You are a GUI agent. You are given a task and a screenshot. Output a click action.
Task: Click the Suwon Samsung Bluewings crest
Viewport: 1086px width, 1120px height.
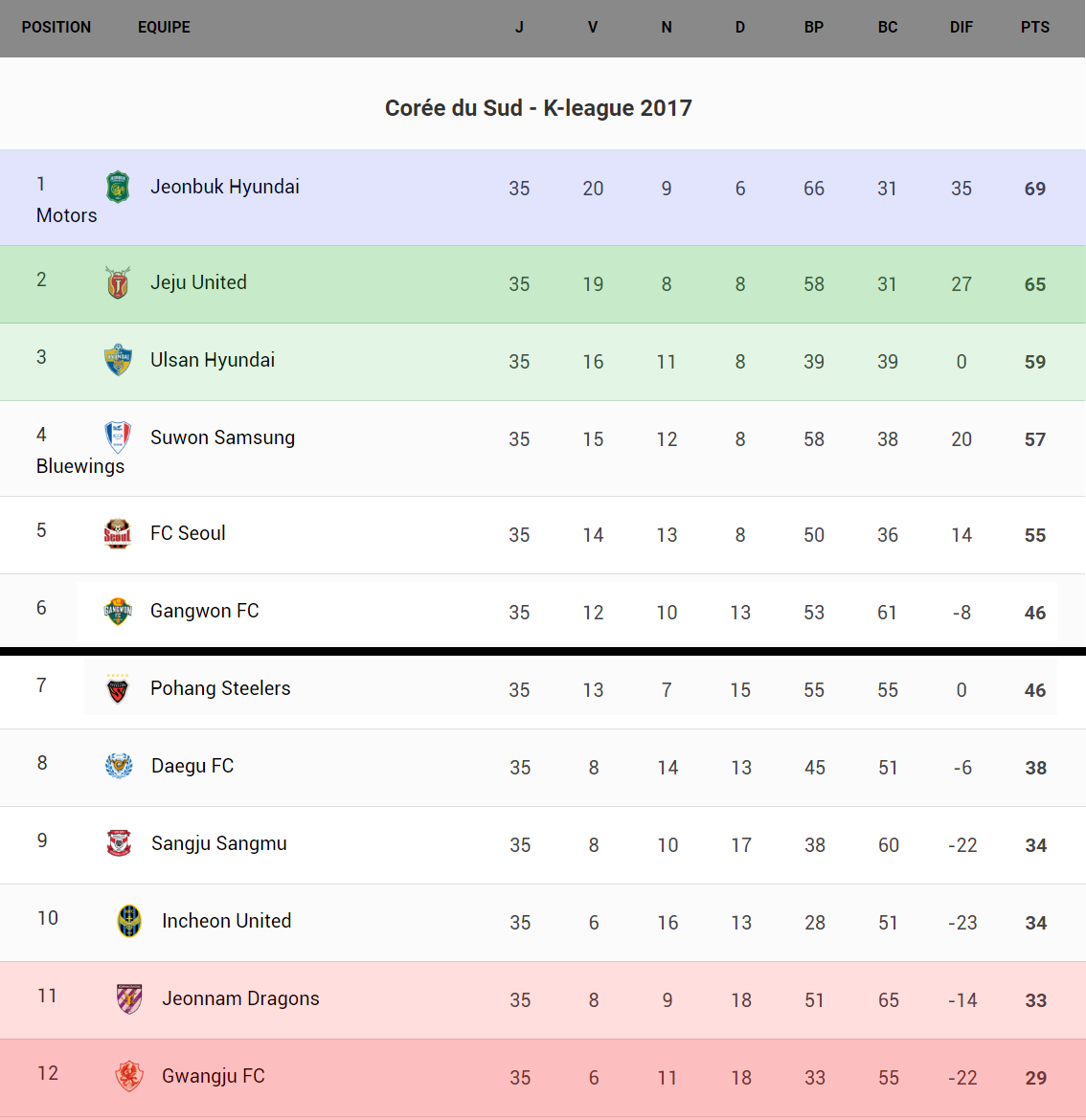(x=118, y=437)
